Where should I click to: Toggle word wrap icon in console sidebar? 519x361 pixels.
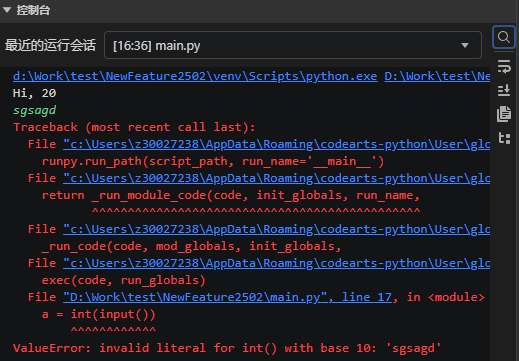point(504,66)
